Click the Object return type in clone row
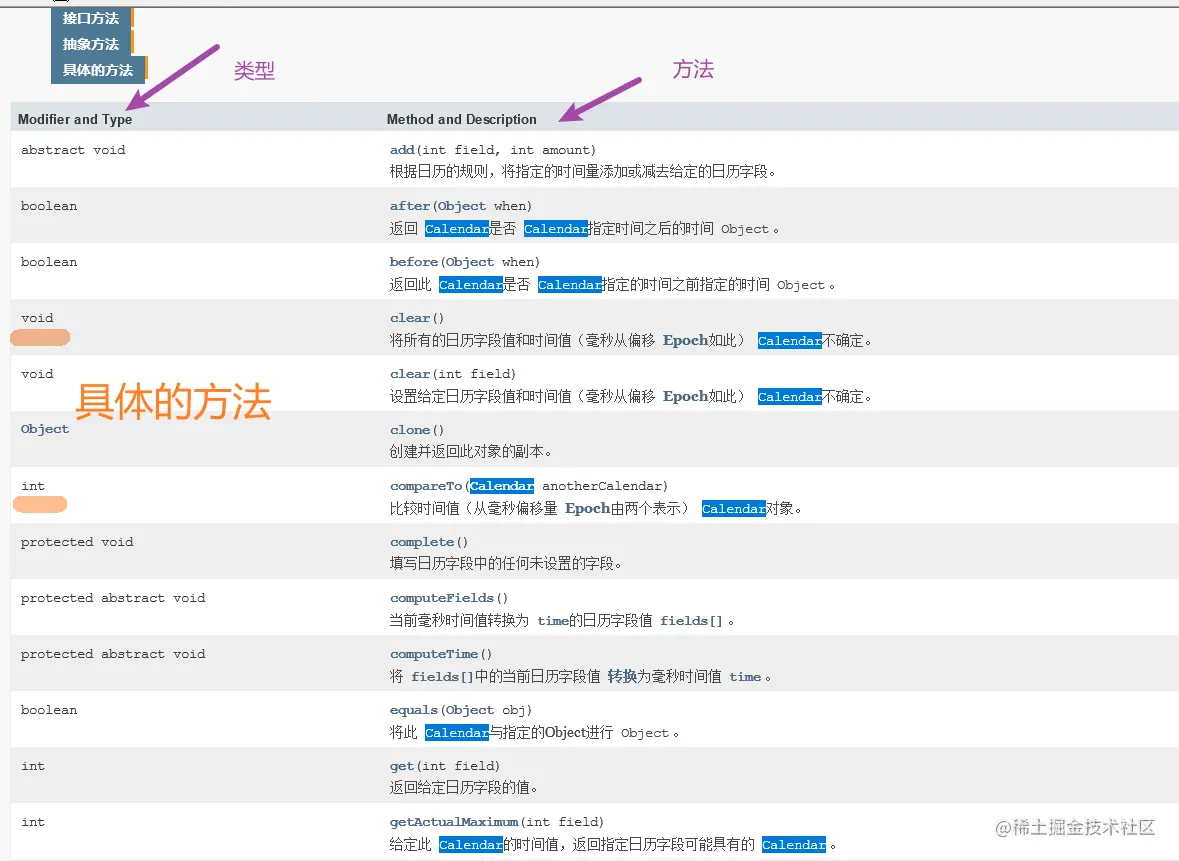Screen dimensions: 1179x861 [x=45, y=429]
